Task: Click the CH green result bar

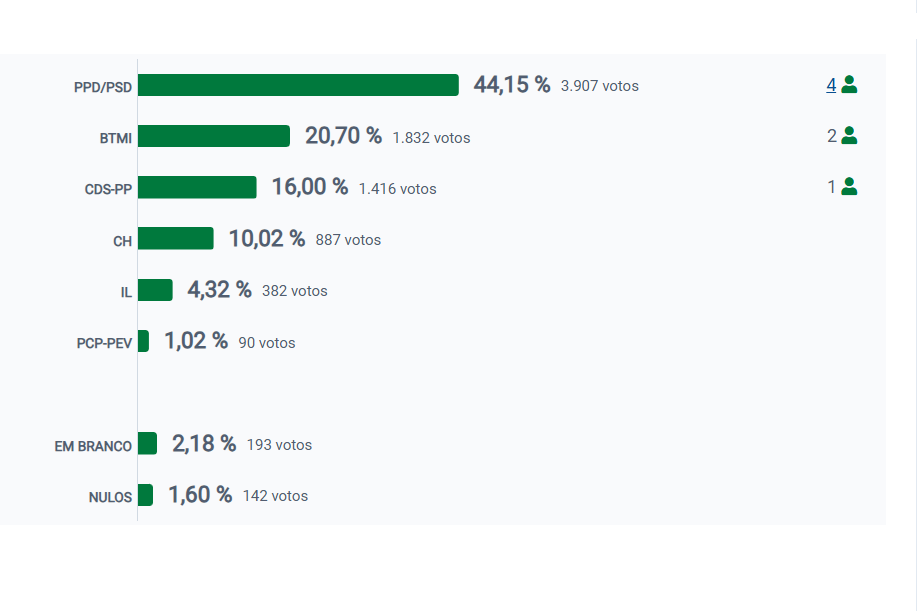Action: [x=176, y=238]
